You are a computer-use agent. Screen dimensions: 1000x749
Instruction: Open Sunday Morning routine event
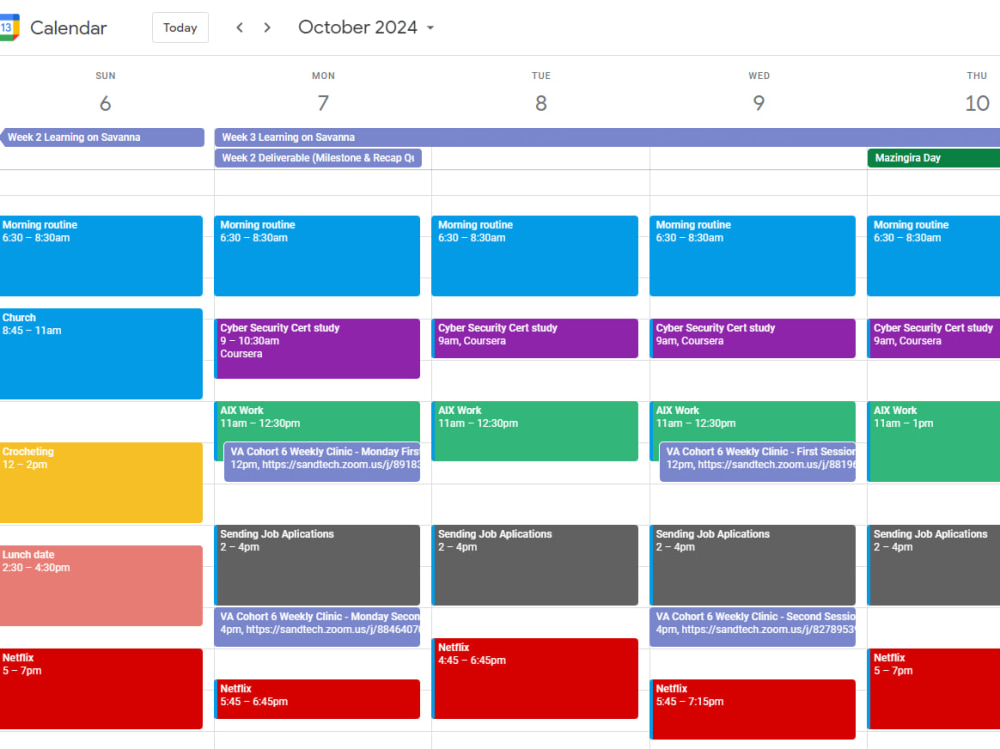coord(101,256)
